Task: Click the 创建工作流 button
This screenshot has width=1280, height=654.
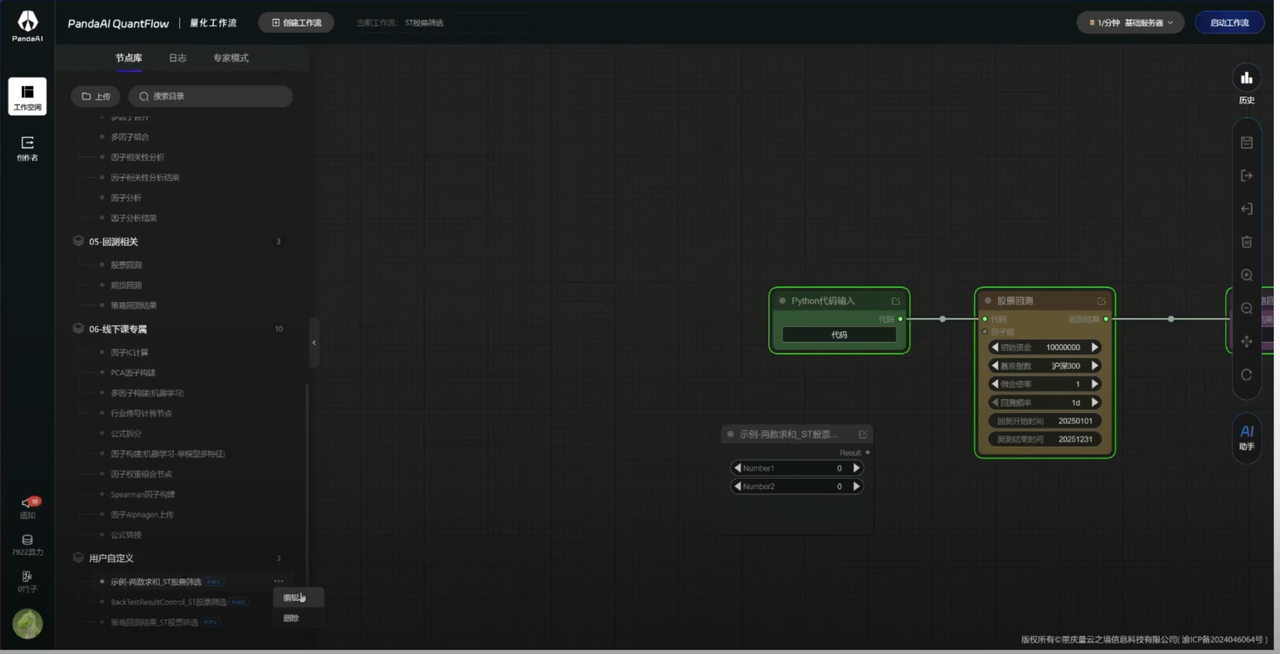Action: click(x=296, y=22)
